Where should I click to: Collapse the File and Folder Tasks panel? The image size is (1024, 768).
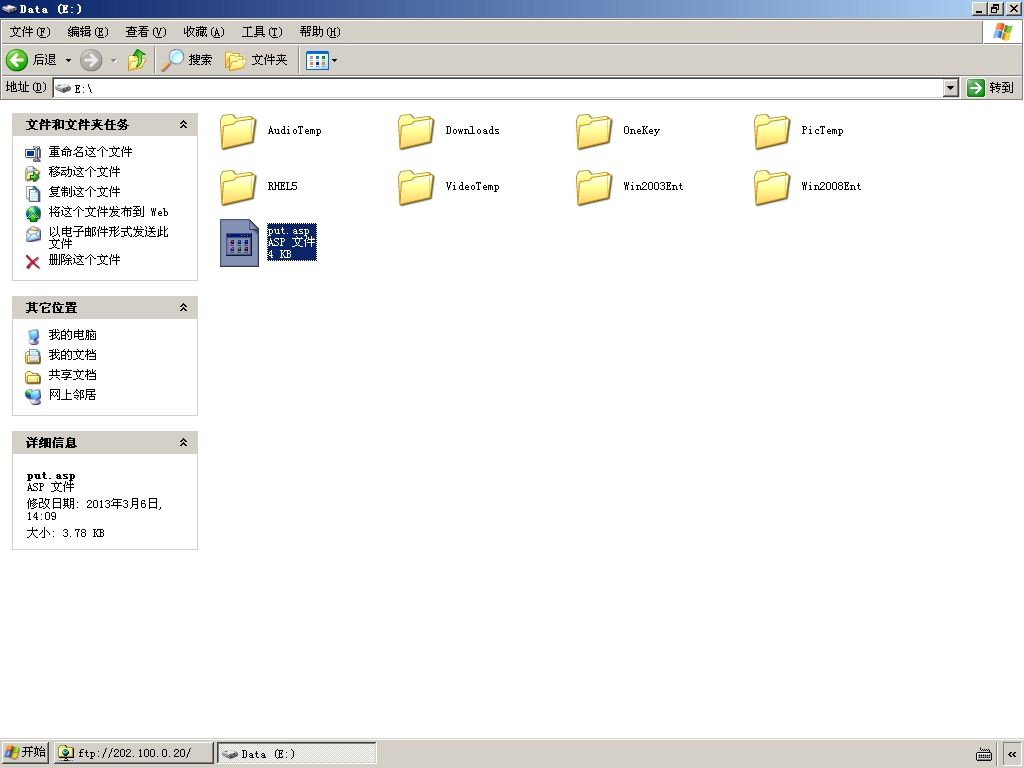point(184,124)
